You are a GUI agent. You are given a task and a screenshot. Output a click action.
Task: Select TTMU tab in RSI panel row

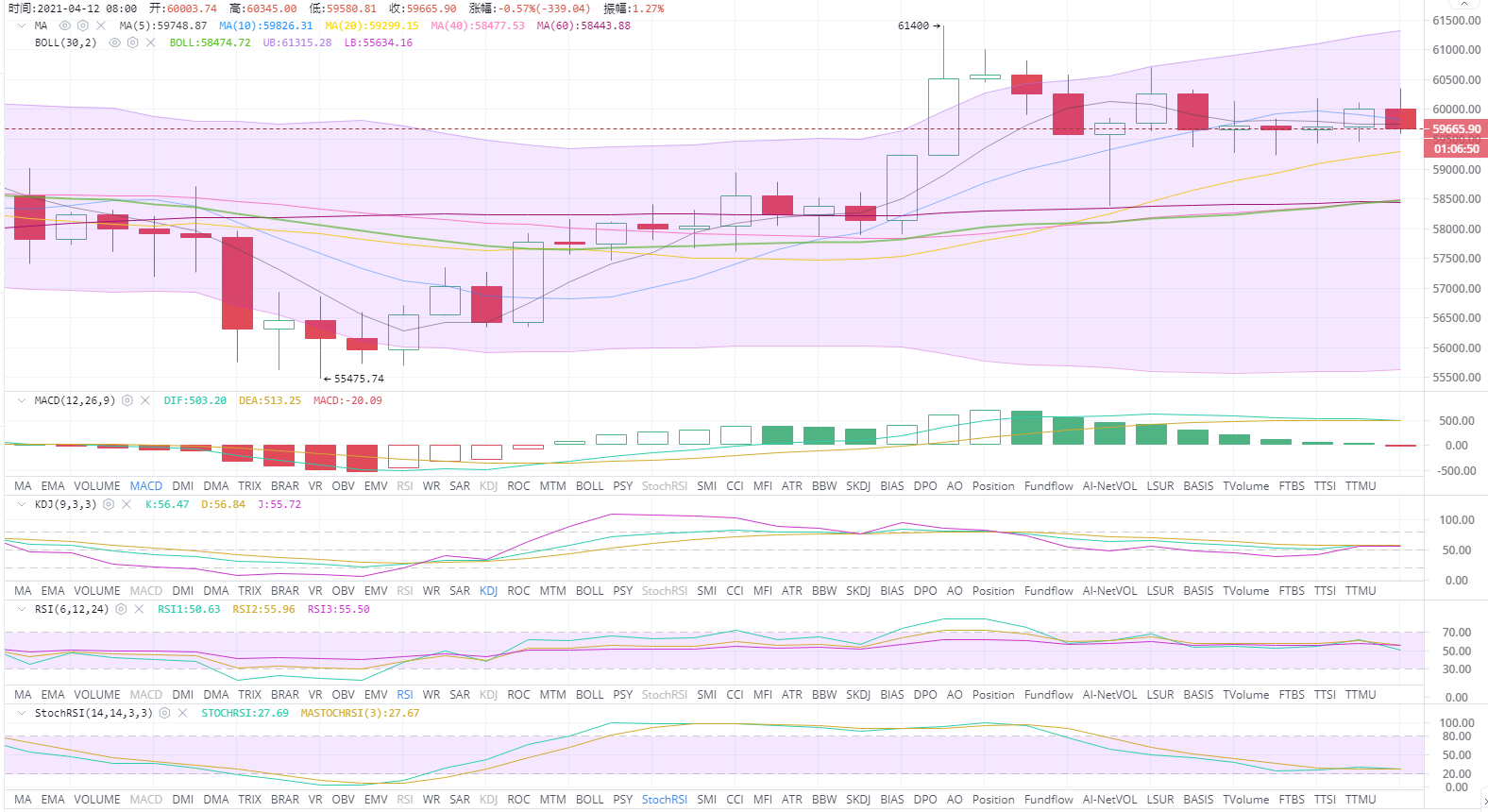[1361, 695]
